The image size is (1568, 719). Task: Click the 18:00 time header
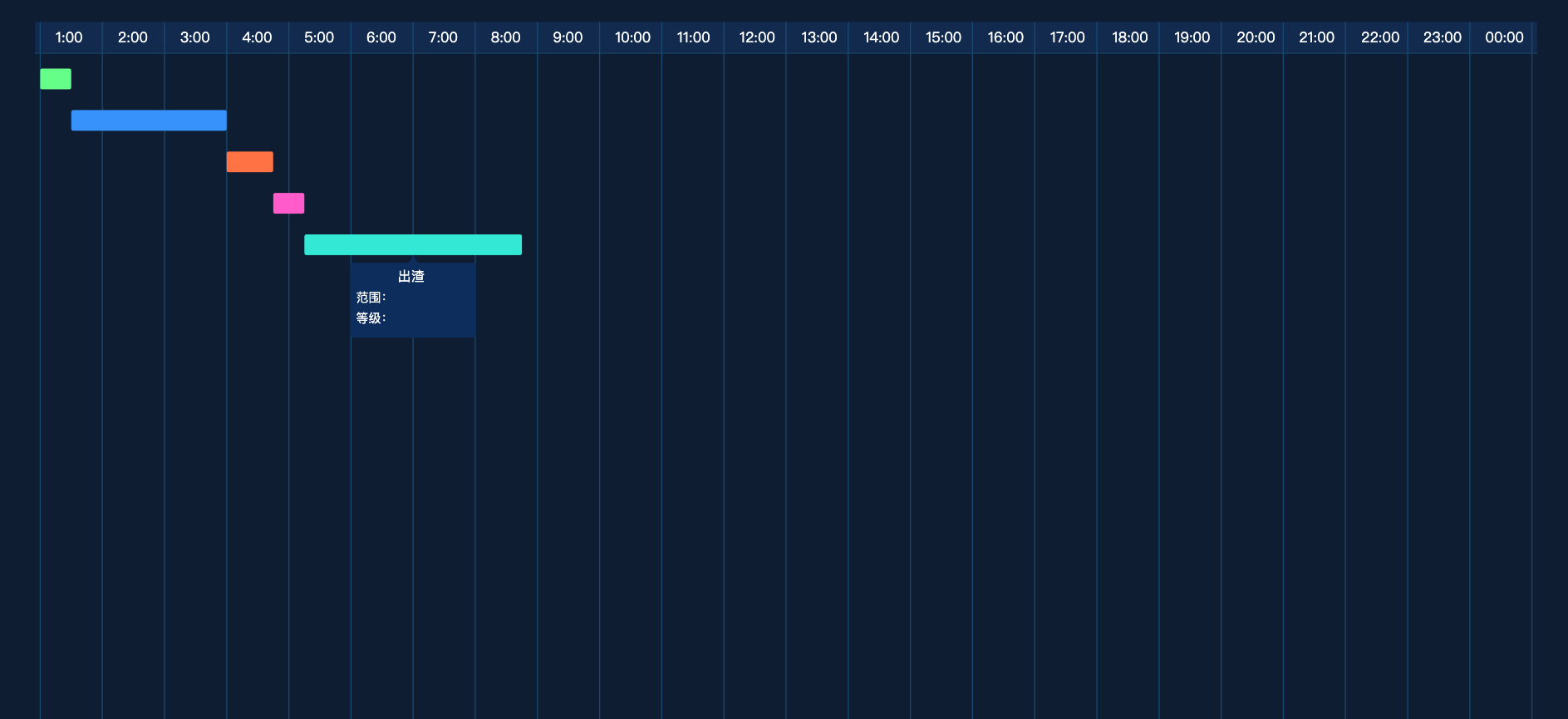pyautogui.click(x=1129, y=37)
